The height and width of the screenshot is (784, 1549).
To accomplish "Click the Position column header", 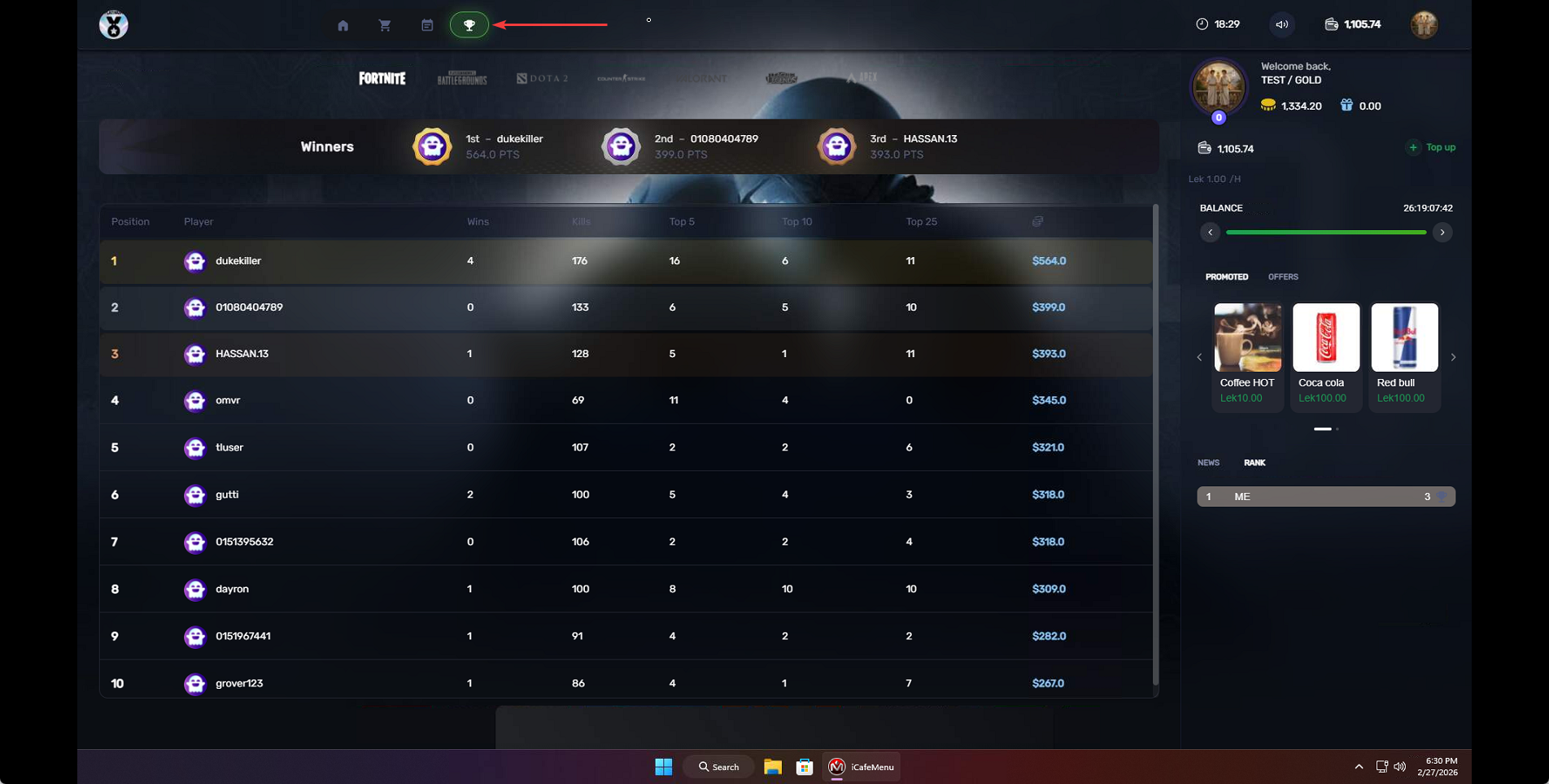I will coord(130,221).
